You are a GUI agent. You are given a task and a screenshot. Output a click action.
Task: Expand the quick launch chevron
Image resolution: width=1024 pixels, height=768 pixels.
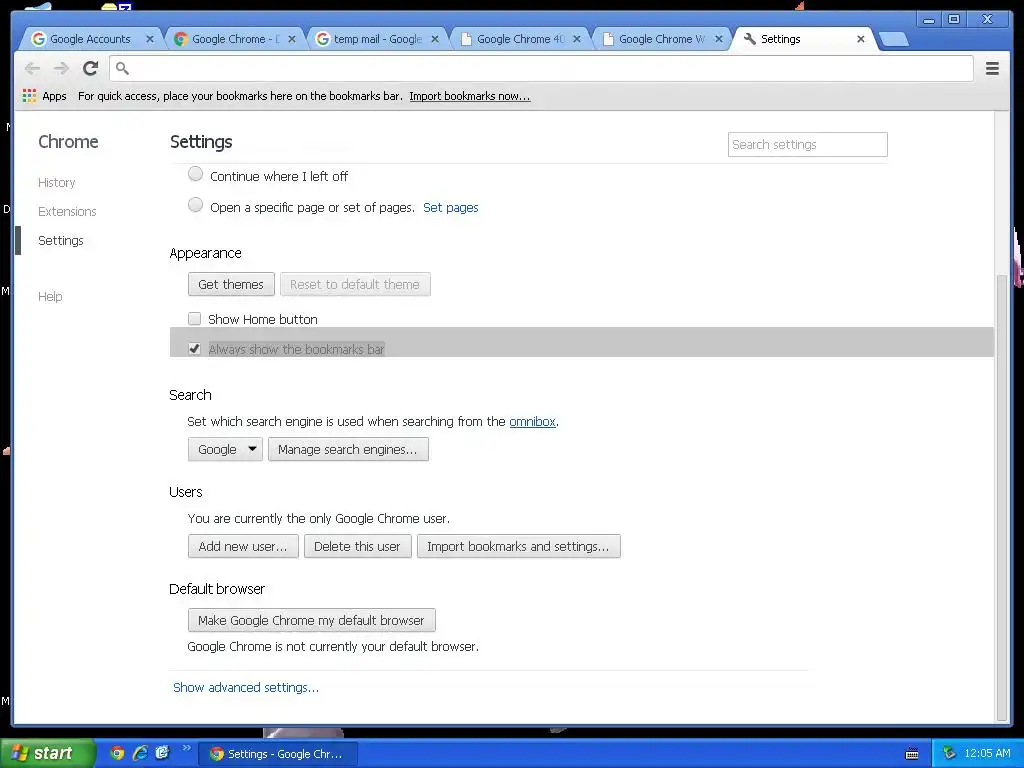pyautogui.click(x=186, y=748)
